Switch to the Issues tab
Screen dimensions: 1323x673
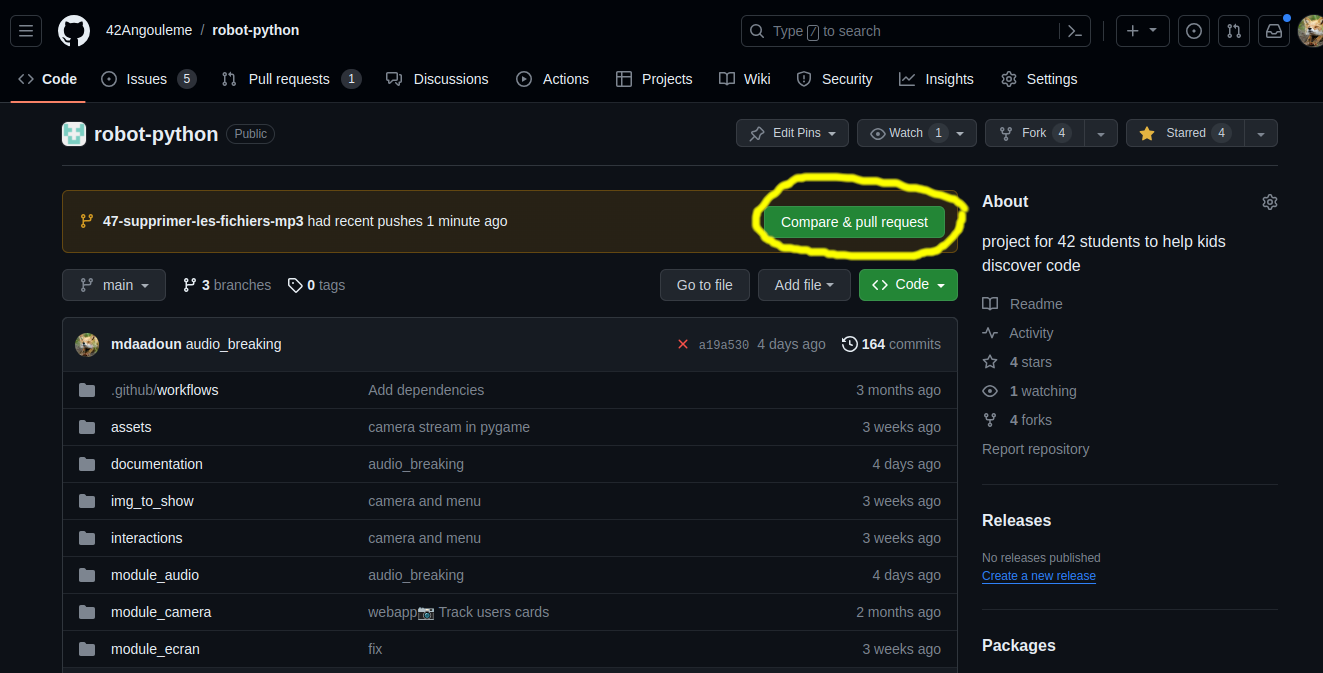[x=148, y=79]
